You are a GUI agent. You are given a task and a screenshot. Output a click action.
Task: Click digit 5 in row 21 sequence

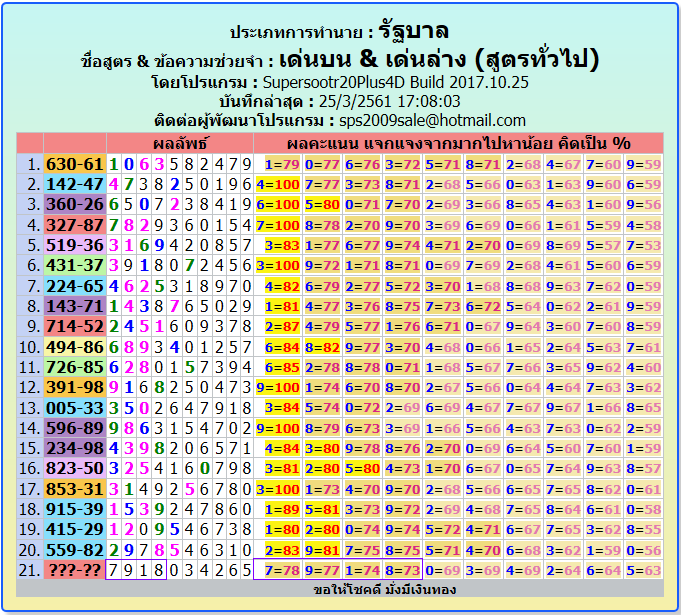point(247,570)
